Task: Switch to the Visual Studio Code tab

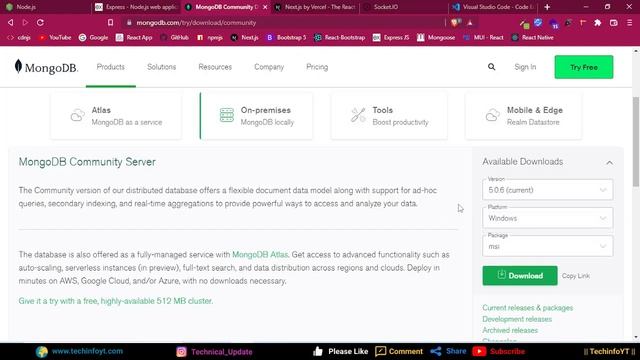Action: (494, 7)
